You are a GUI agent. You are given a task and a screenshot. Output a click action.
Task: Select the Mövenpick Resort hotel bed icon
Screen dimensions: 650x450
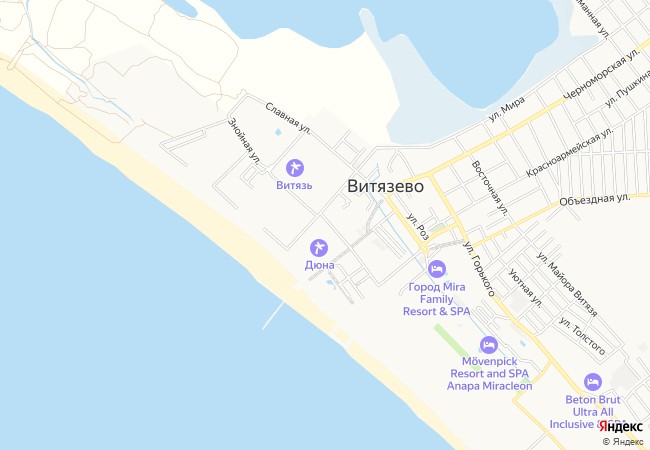point(489,345)
